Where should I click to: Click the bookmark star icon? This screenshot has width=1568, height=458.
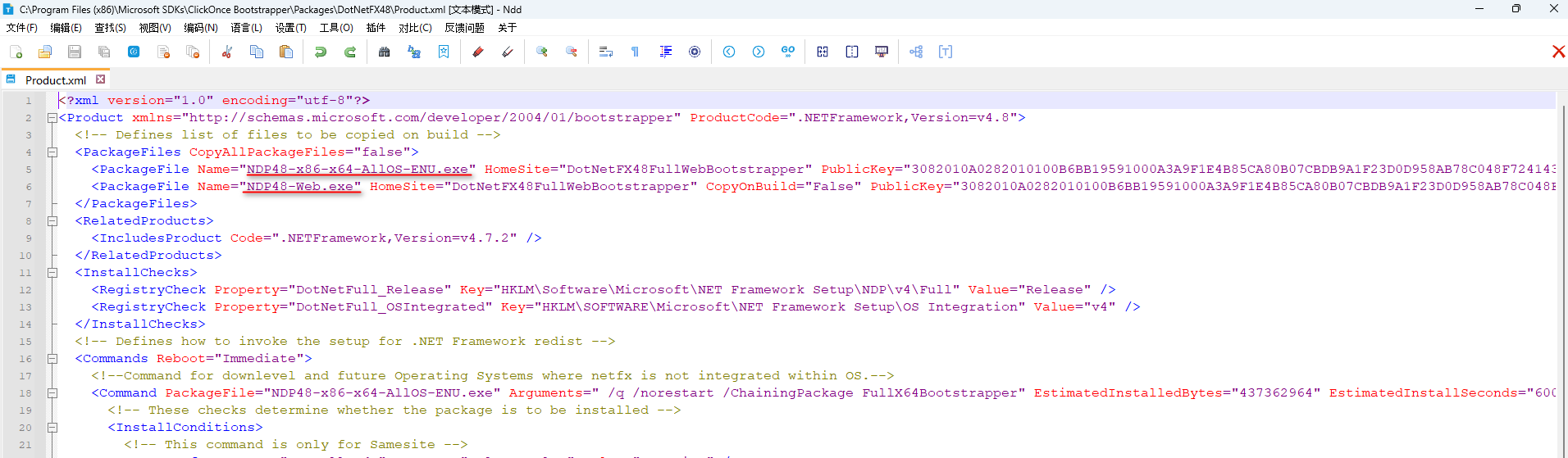pyautogui.click(x=444, y=52)
